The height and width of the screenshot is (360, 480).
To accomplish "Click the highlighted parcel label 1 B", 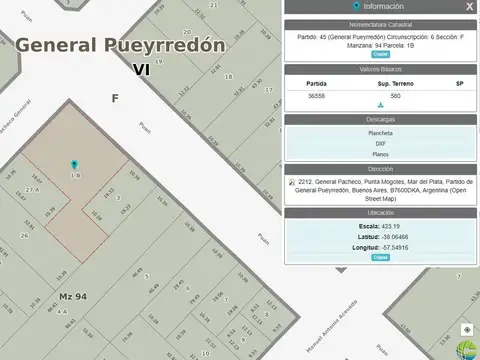I will [x=75, y=175].
